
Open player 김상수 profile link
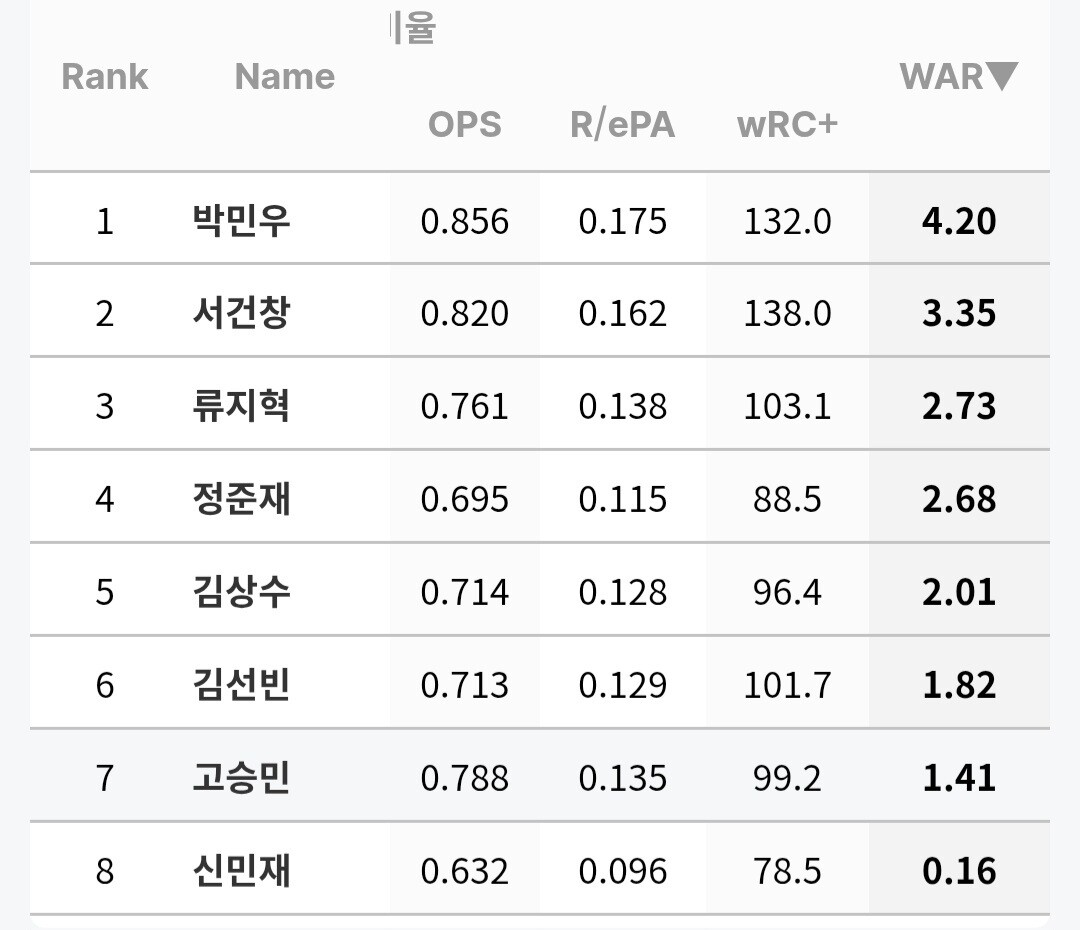(x=241, y=592)
